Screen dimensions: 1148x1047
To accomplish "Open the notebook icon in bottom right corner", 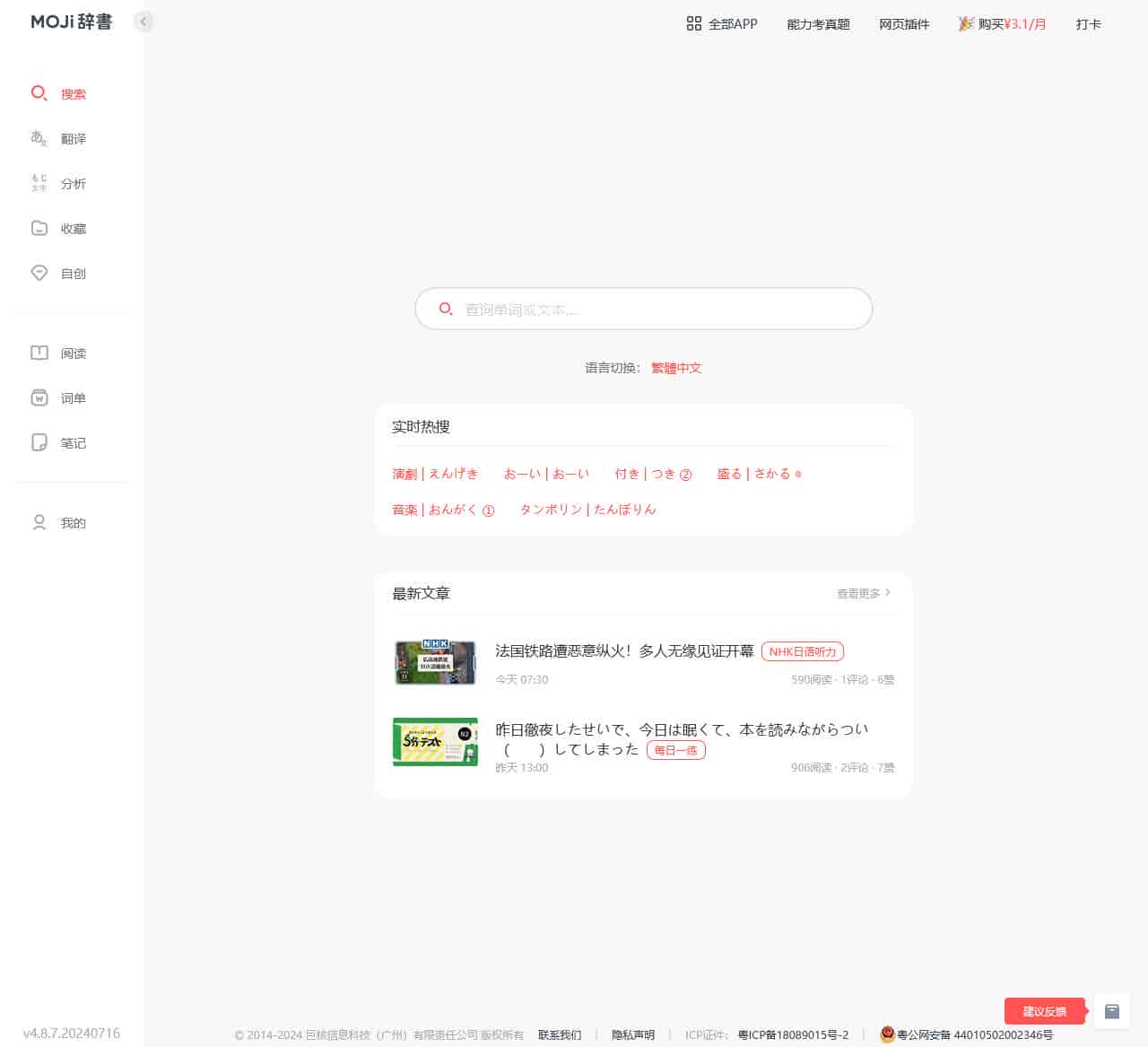I will tap(1111, 1011).
